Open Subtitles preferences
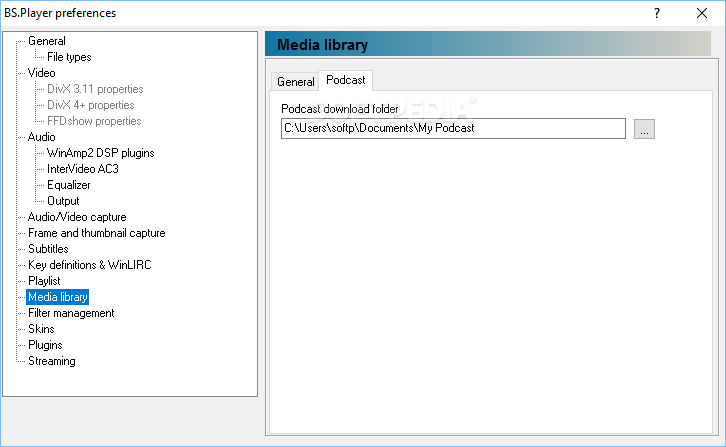This screenshot has height=447, width=726. coord(48,249)
